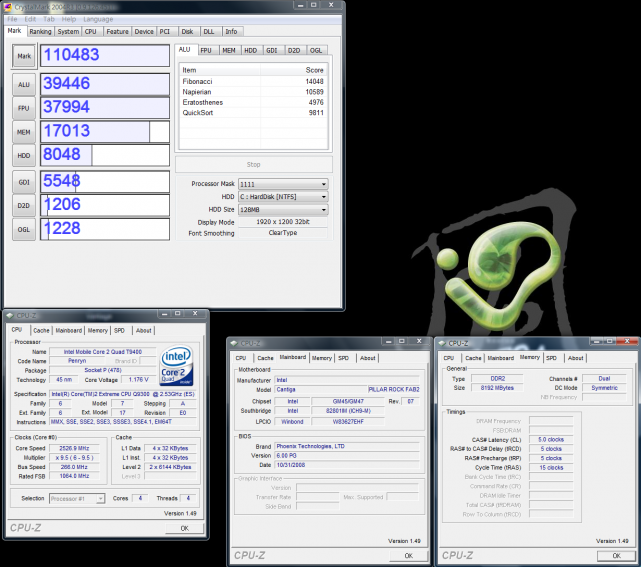This screenshot has height=567, width=641.
Task: Switch to the Feature tab
Action: (117, 31)
